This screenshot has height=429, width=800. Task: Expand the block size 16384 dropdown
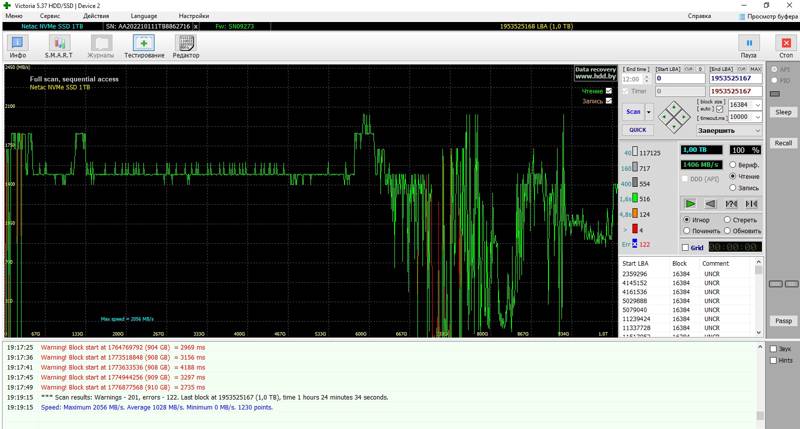[x=756, y=104]
